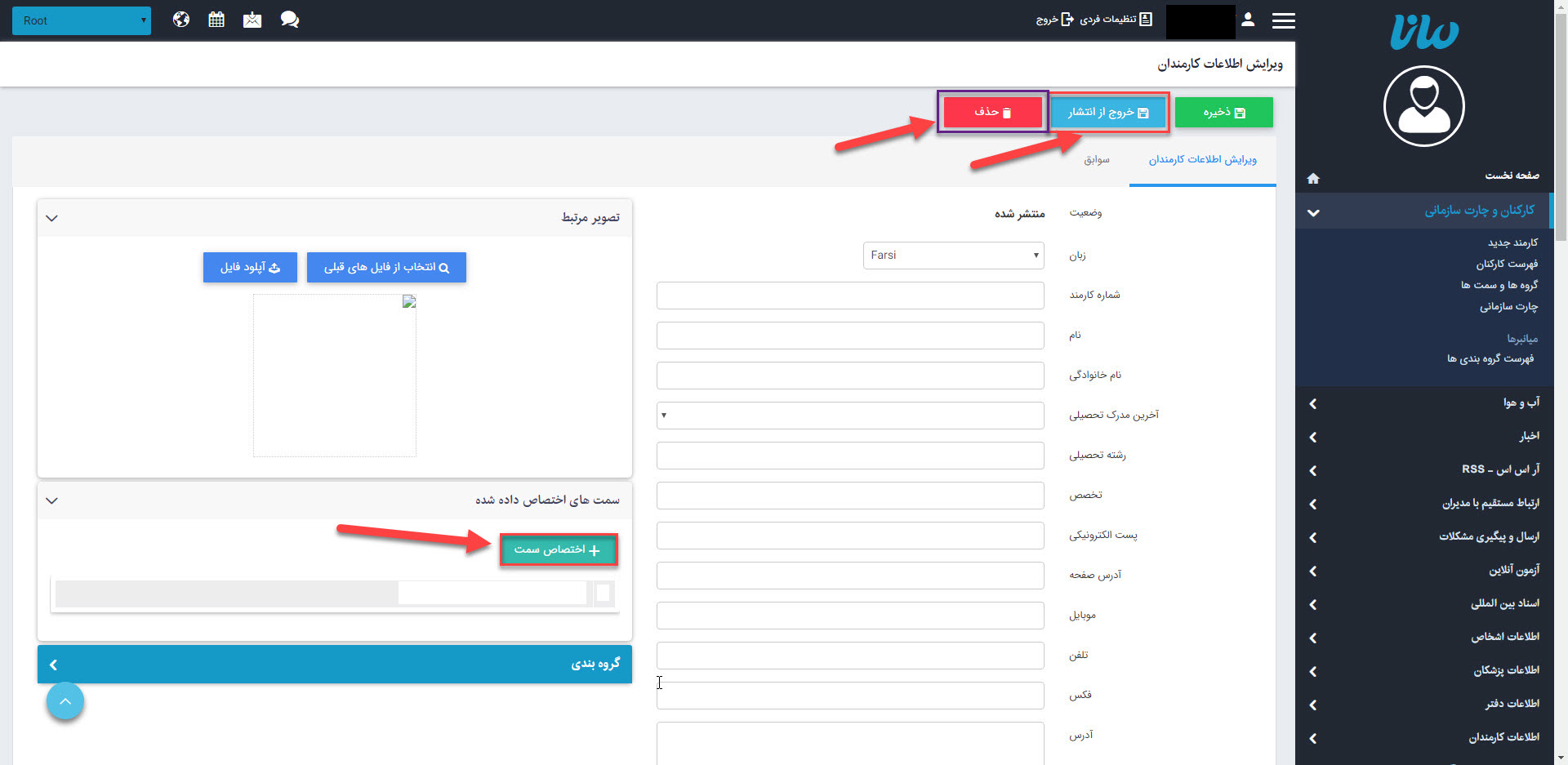Select the ویرایش اطلاعات کارمندان tab

click(x=1201, y=159)
